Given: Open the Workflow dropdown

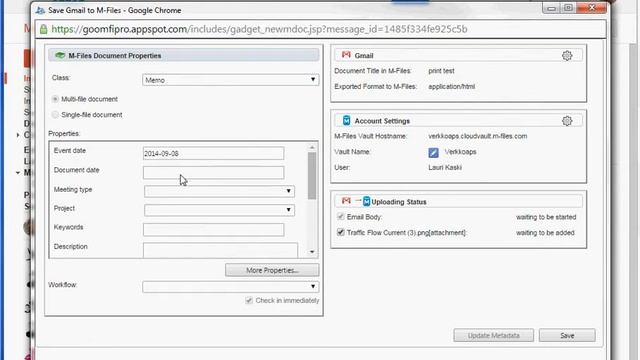Looking at the screenshot, I should point(231,287).
